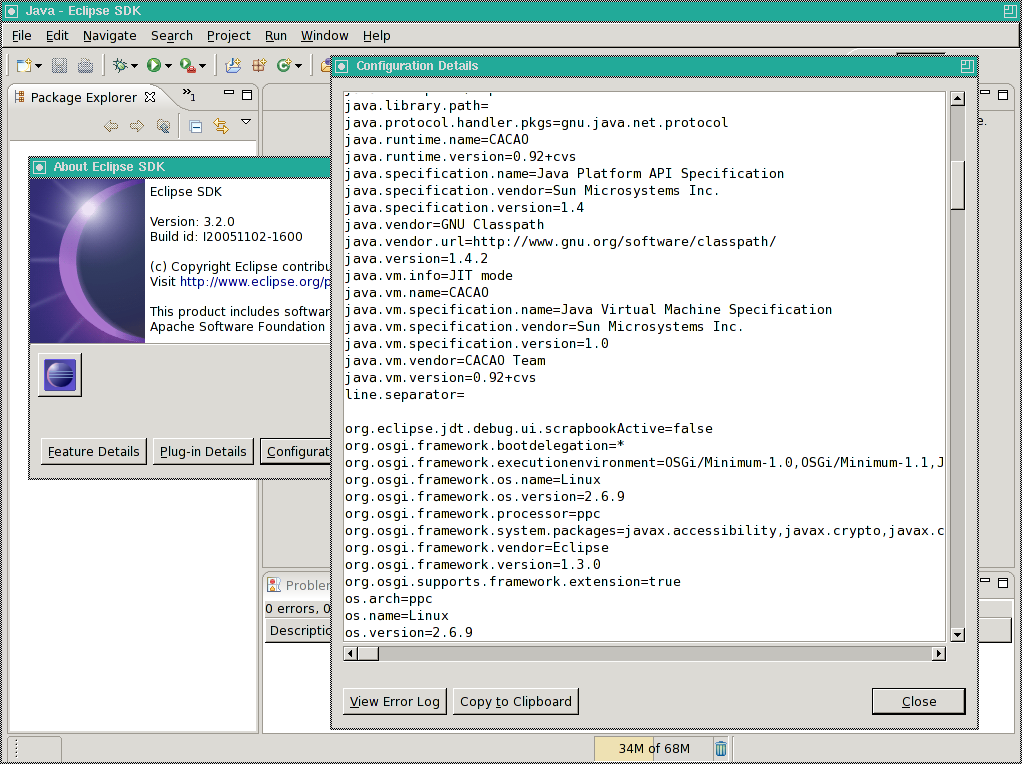Maximize the Package Explorer view
The width and height of the screenshot is (1022, 764).
coord(247,95)
